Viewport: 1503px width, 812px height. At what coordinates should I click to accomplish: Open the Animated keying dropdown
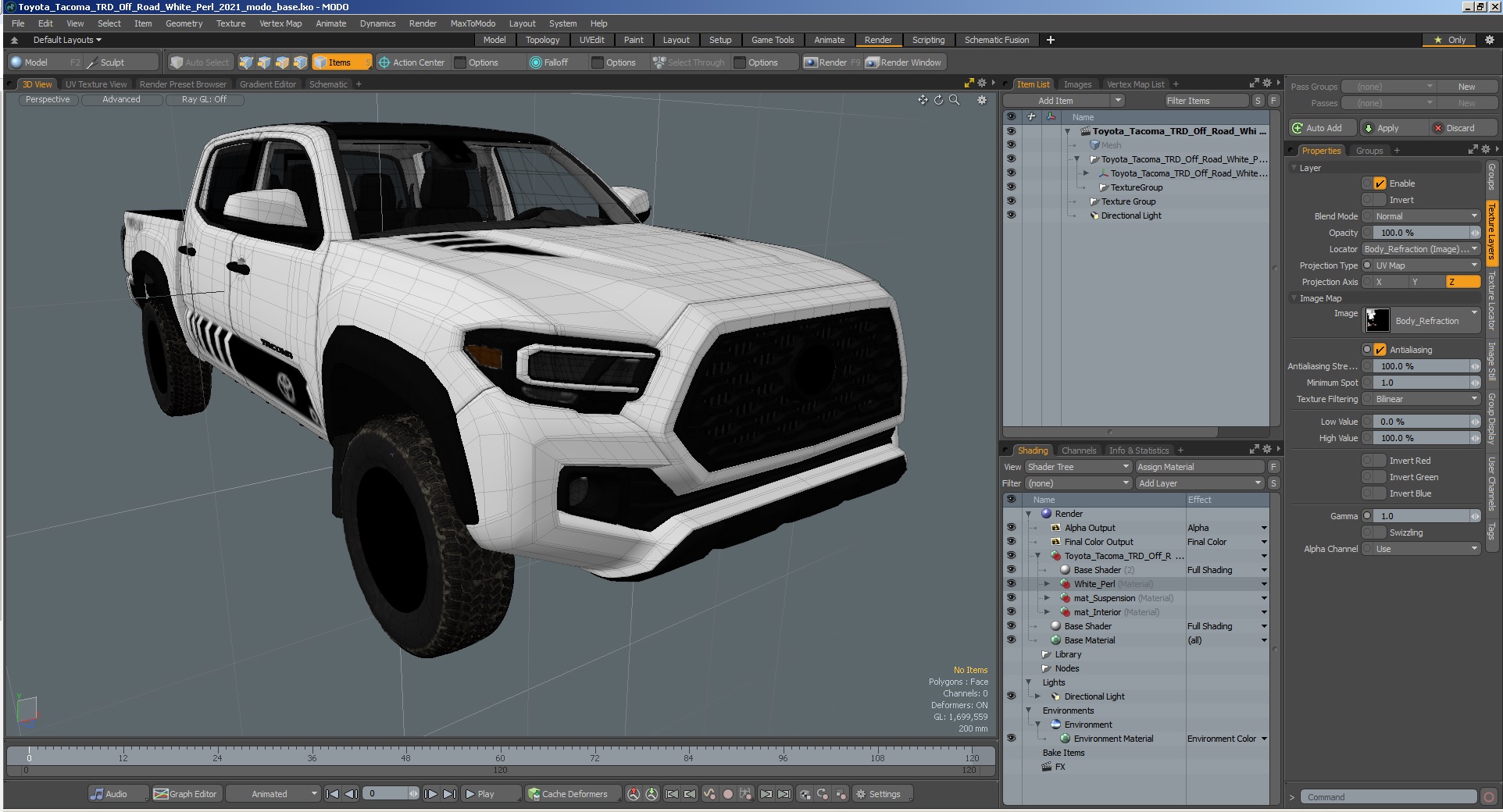pos(273,794)
